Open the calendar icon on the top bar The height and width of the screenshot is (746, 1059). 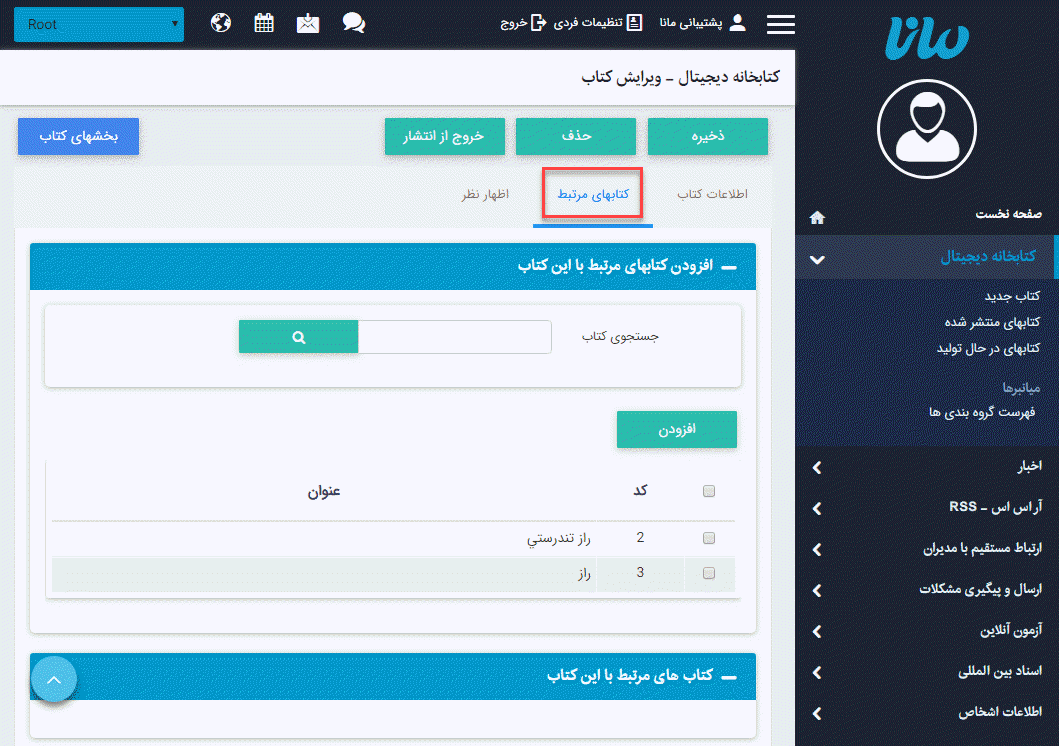click(x=263, y=22)
